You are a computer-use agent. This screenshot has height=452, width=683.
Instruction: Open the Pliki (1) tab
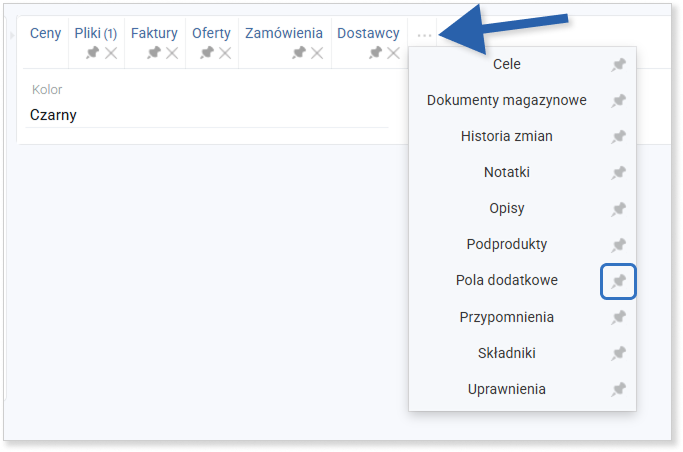(96, 33)
